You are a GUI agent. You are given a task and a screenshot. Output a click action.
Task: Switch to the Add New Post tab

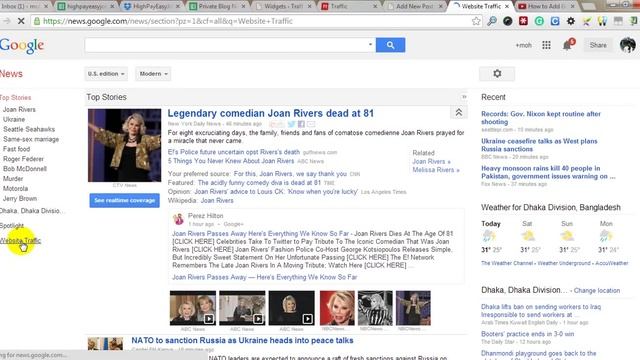point(415,6)
